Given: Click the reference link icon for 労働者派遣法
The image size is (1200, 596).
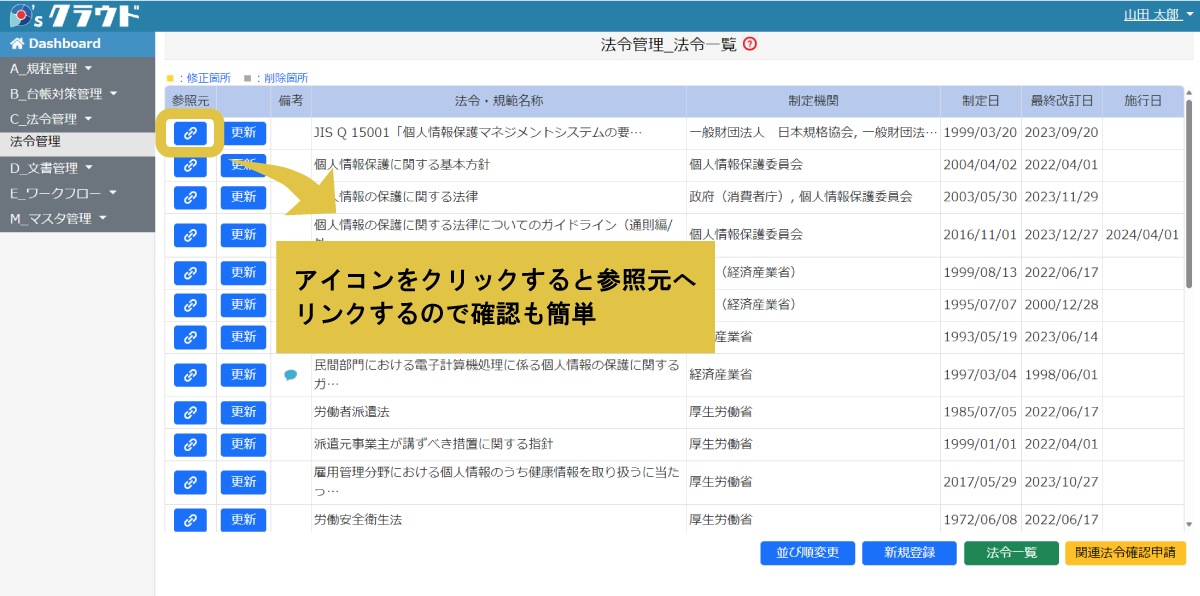Looking at the screenshot, I should coord(189,411).
